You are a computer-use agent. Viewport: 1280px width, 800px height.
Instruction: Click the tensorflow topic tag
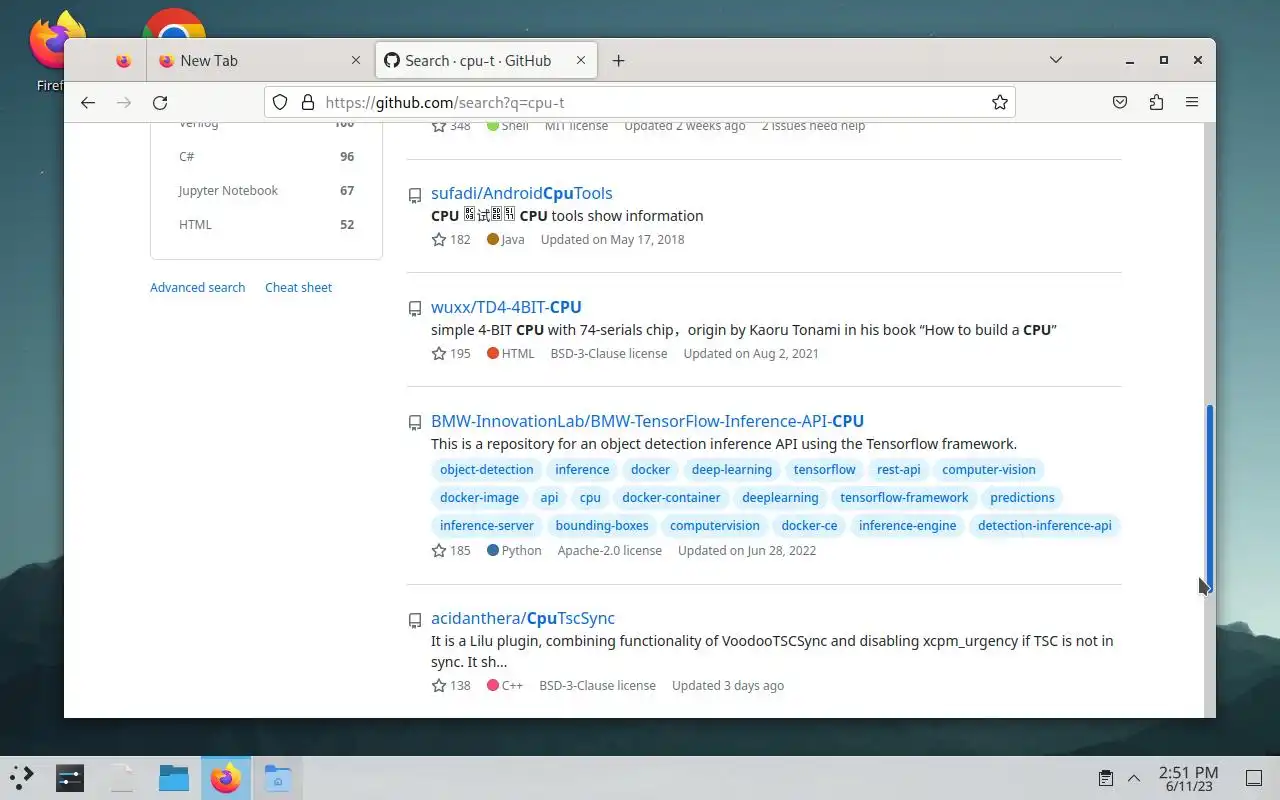[x=825, y=469]
